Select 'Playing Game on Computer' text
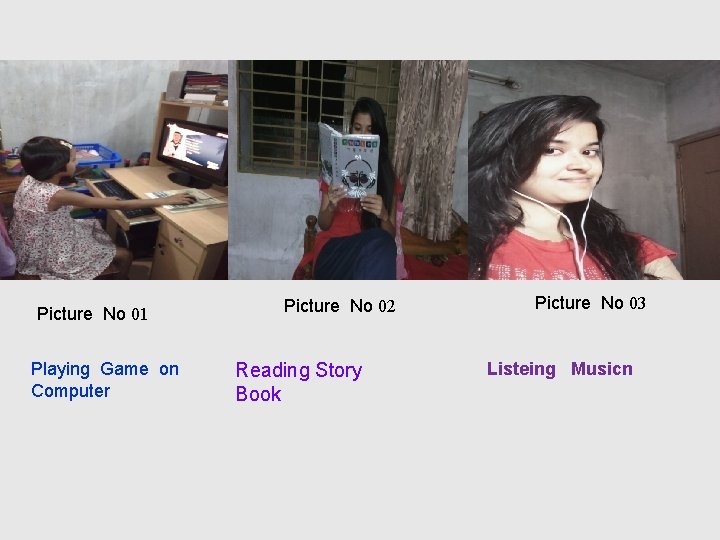The width and height of the screenshot is (720, 540). click(x=105, y=380)
